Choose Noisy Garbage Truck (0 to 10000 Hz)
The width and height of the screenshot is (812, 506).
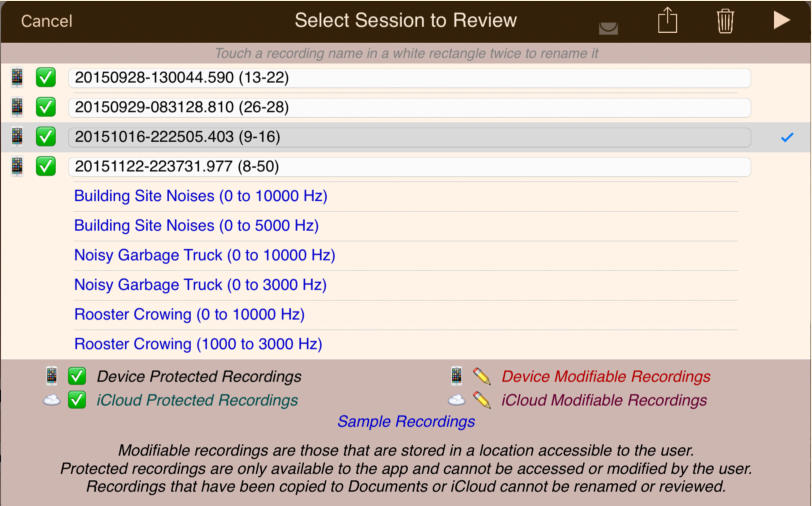point(204,255)
